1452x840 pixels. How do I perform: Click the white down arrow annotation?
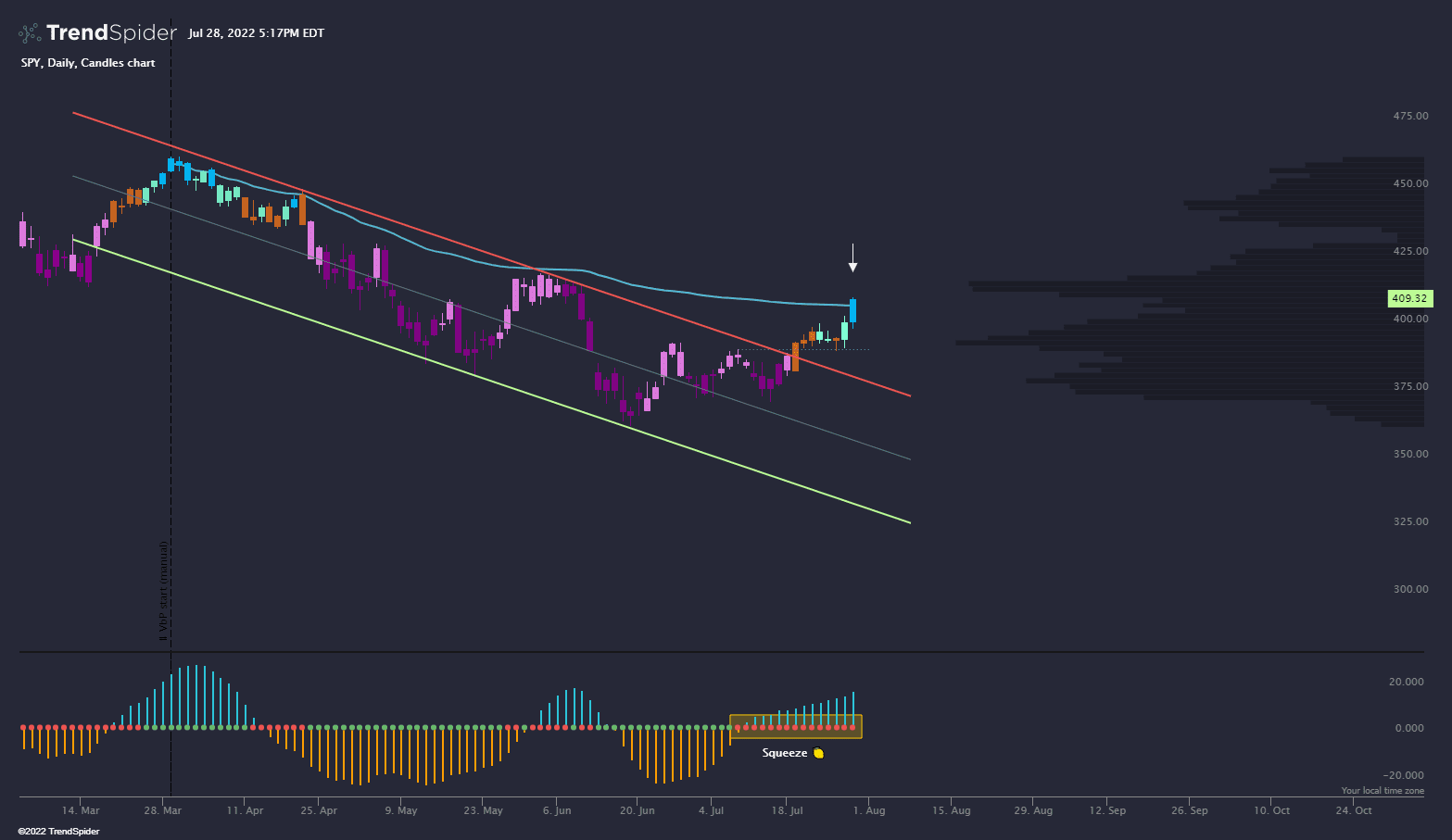tap(852, 258)
